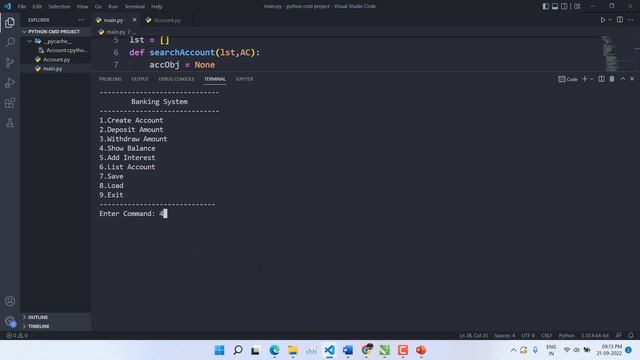Select the main.py editor tab

coord(113,20)
